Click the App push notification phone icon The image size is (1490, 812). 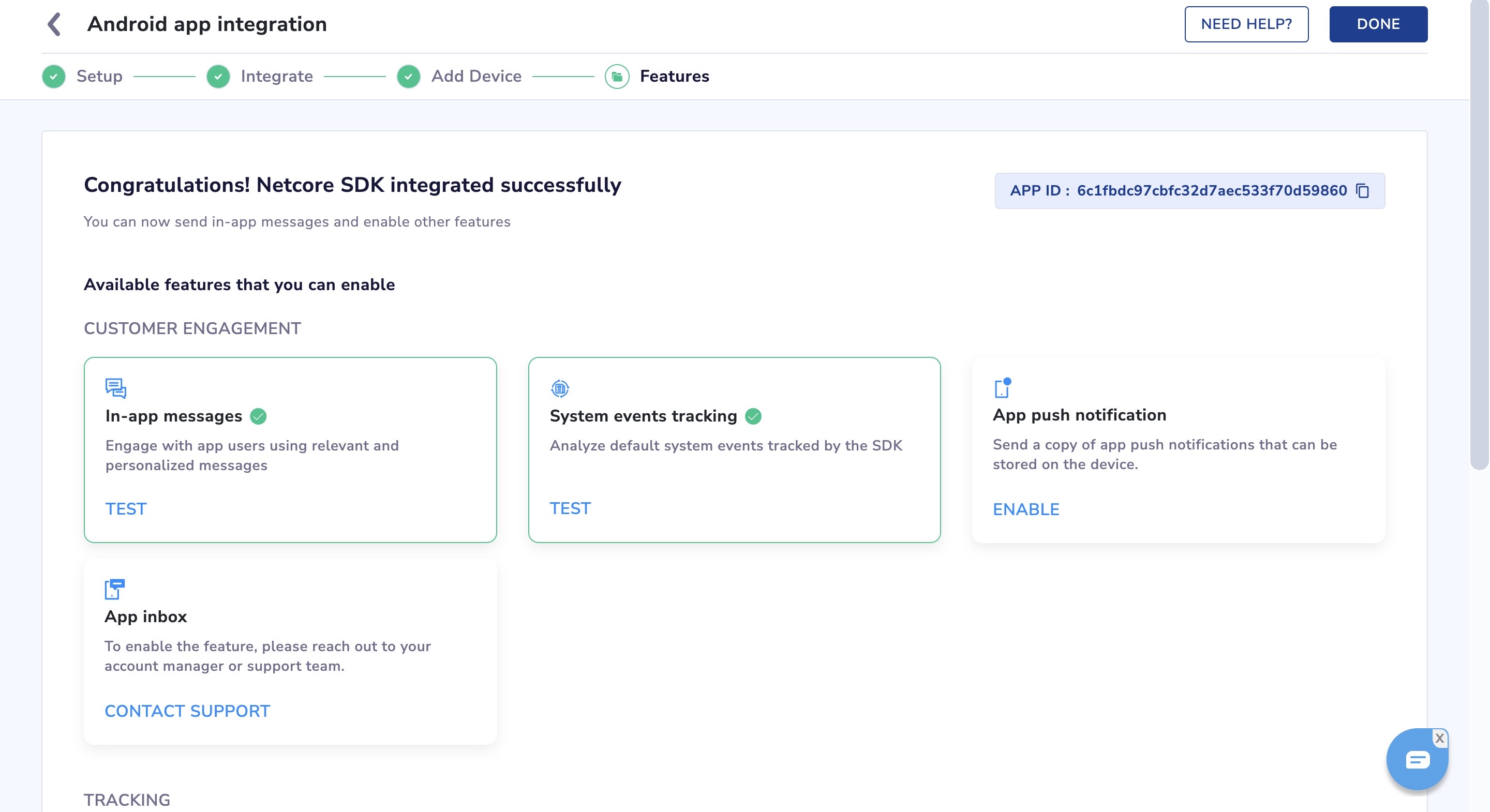pyautogui.click(x=1002, y=388)
